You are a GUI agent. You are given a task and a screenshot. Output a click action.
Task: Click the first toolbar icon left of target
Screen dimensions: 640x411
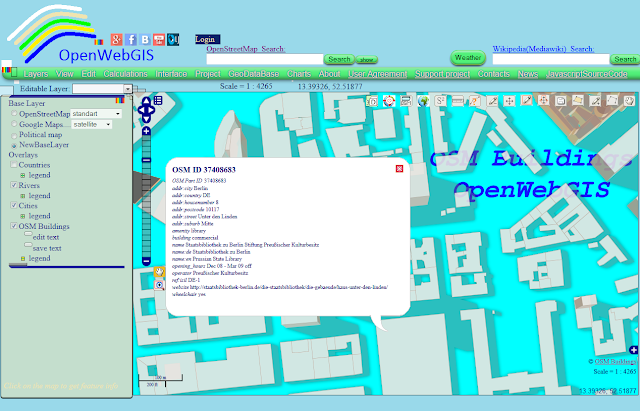pos(372,101)
